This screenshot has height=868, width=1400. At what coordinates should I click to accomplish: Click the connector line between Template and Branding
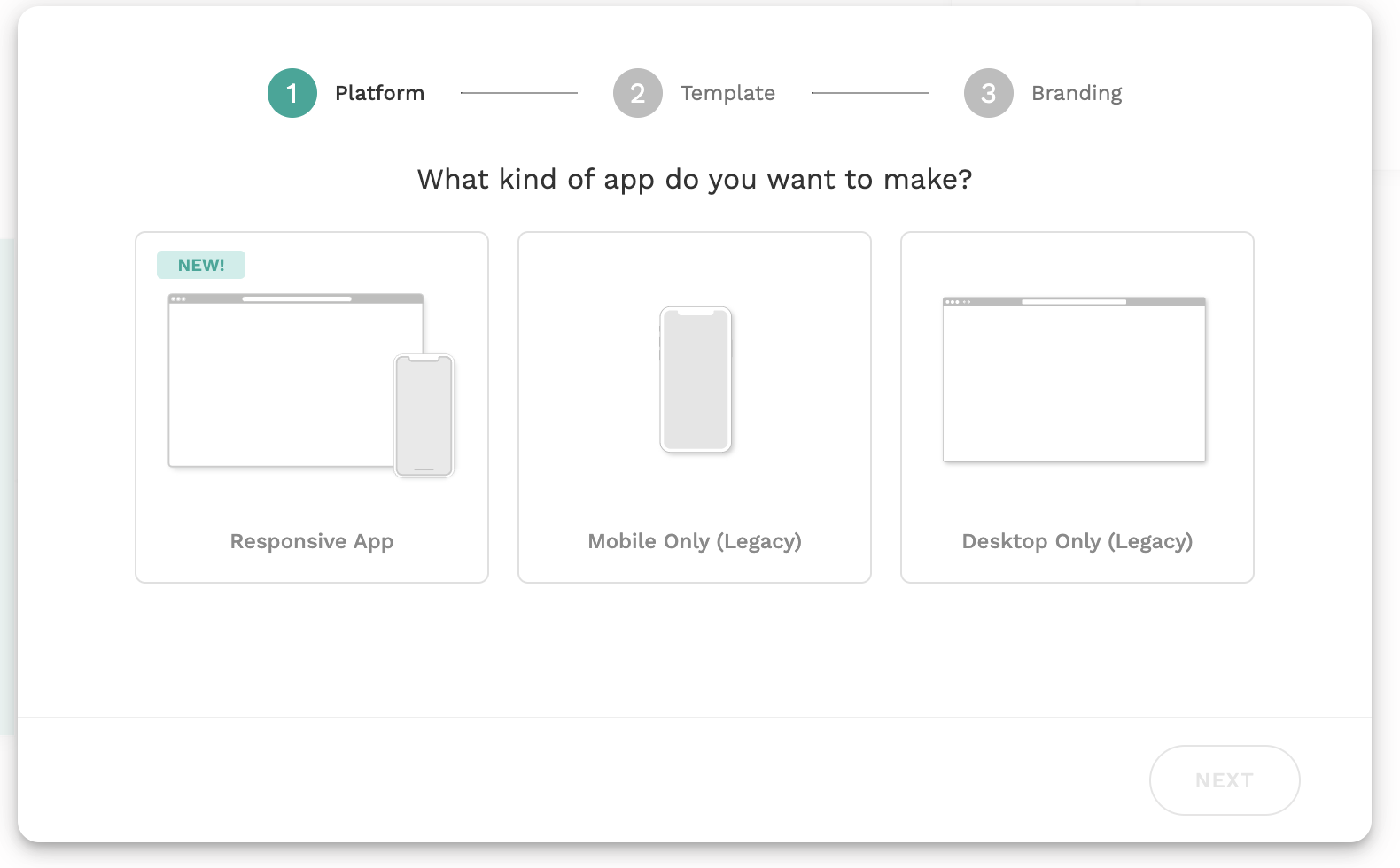(870, 93)
